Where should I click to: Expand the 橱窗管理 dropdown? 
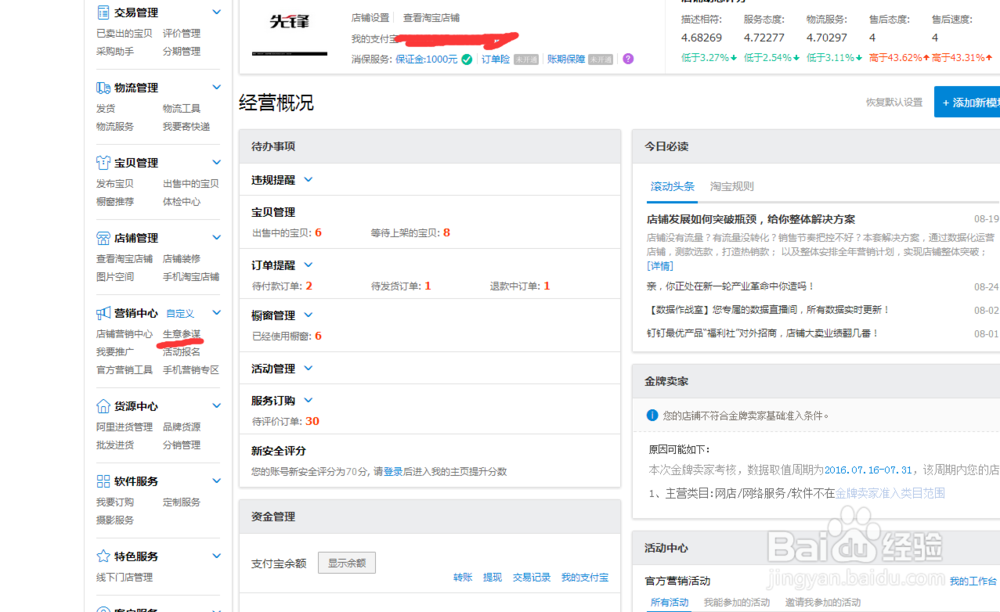pyautogui.click(x=308, y=315)
